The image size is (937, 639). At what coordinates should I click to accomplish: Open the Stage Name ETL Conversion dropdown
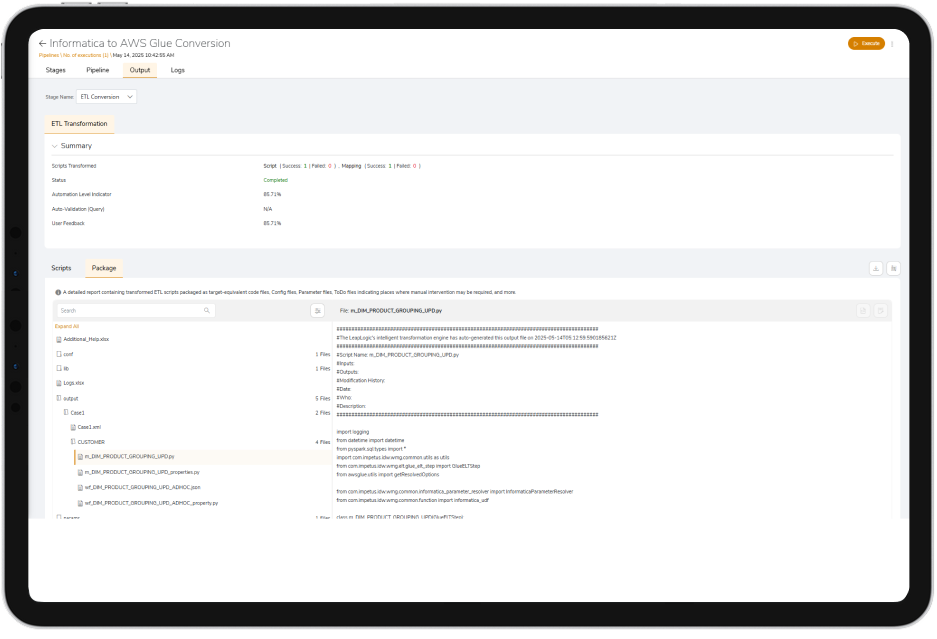pos(107,97)
